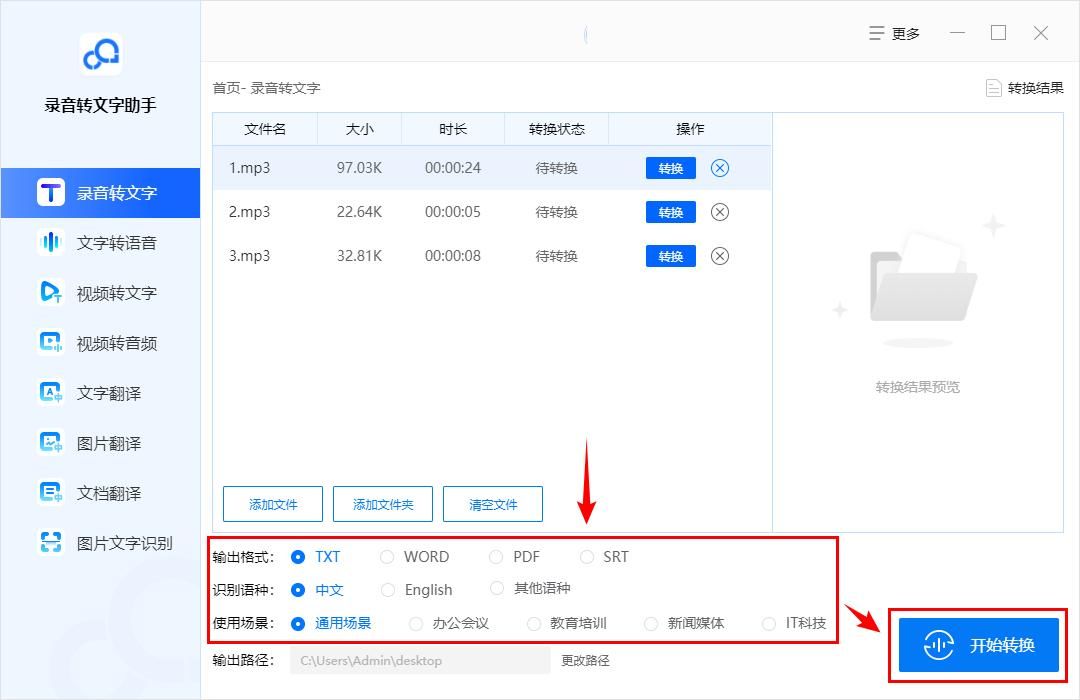Convert 3.mp3 with its 转换 button
This screenshot has height=700, width=1080.
tap(671, 256)
